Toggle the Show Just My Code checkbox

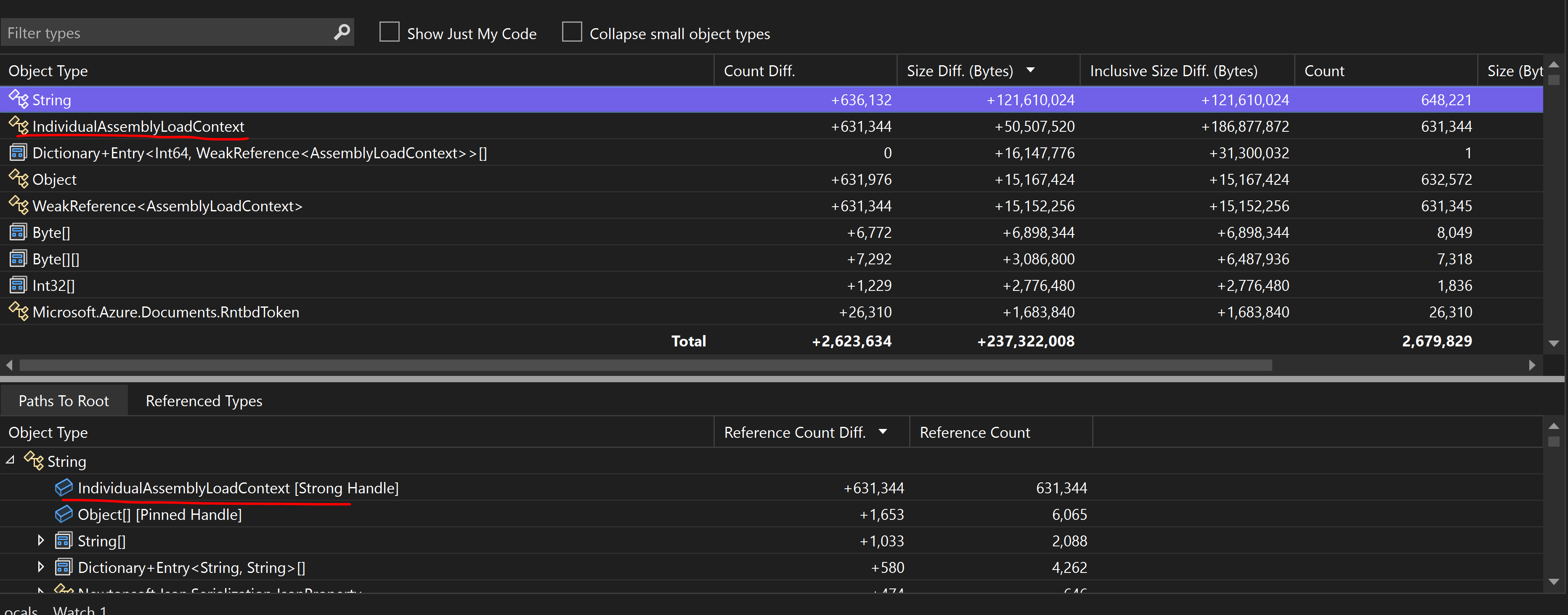[x=389, y=32]
